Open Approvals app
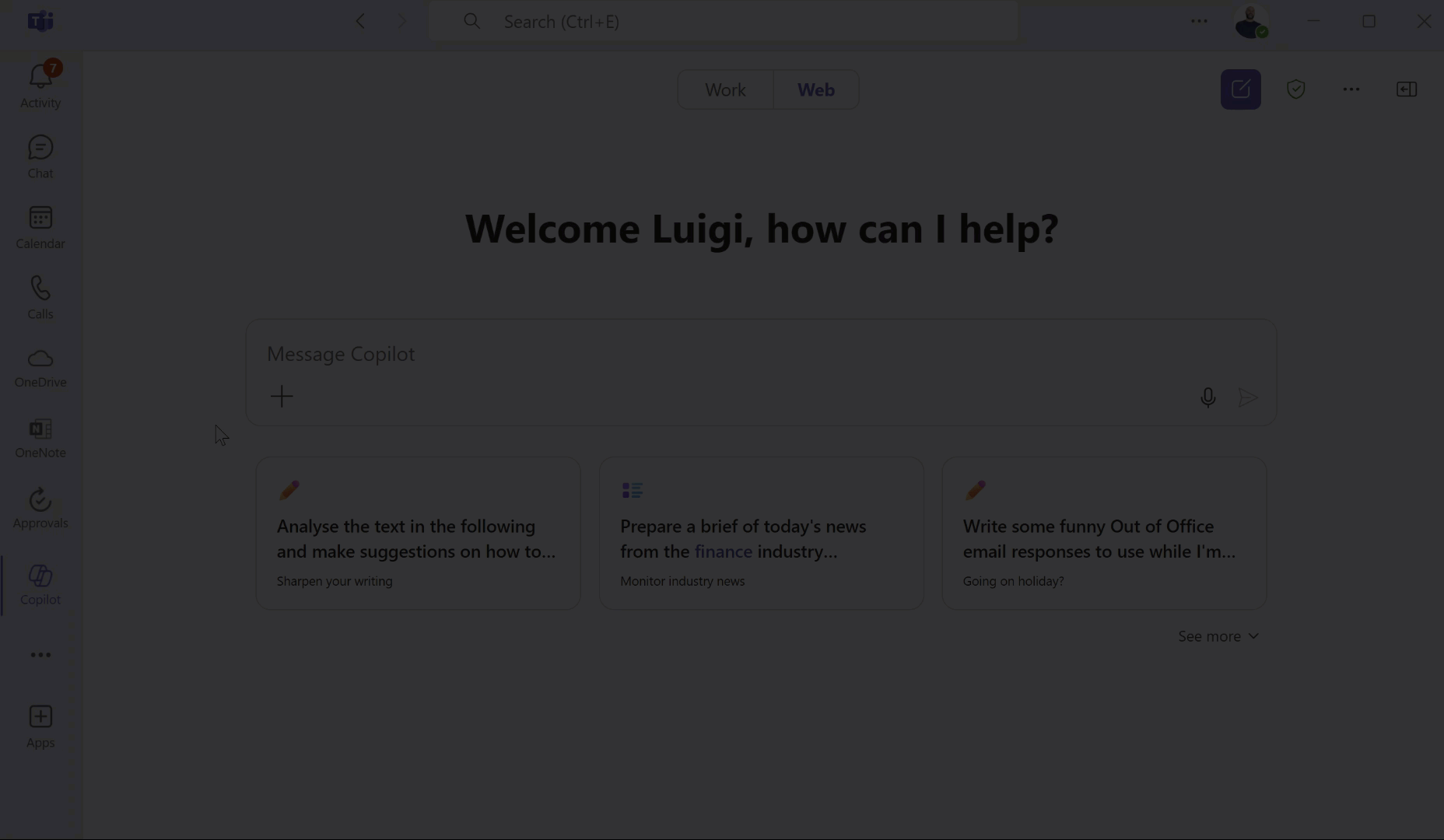The image size is (1444, 840). coord(40,508)
